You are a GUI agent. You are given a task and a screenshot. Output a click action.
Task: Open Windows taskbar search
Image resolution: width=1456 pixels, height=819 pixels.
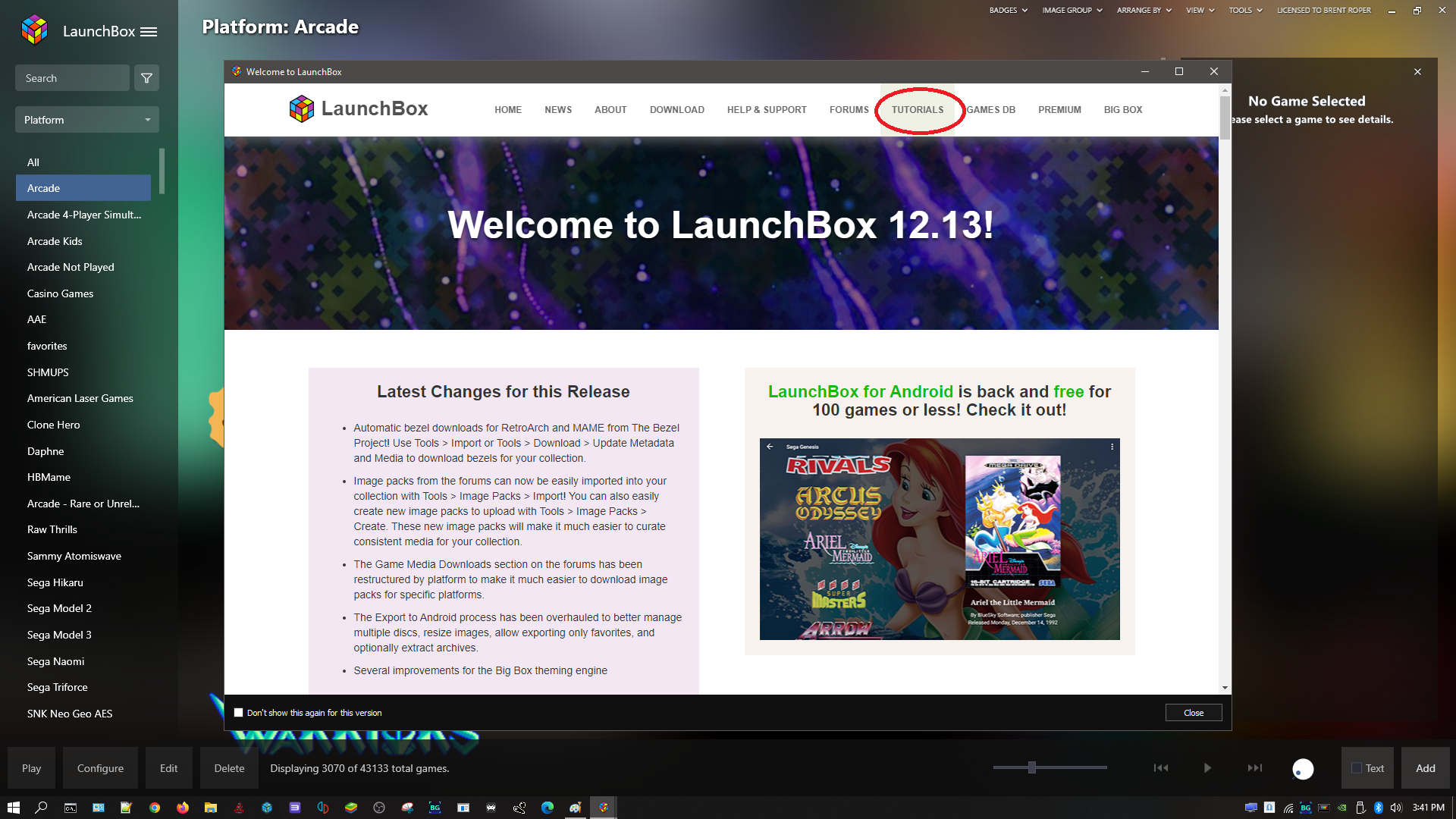(42, 808)
